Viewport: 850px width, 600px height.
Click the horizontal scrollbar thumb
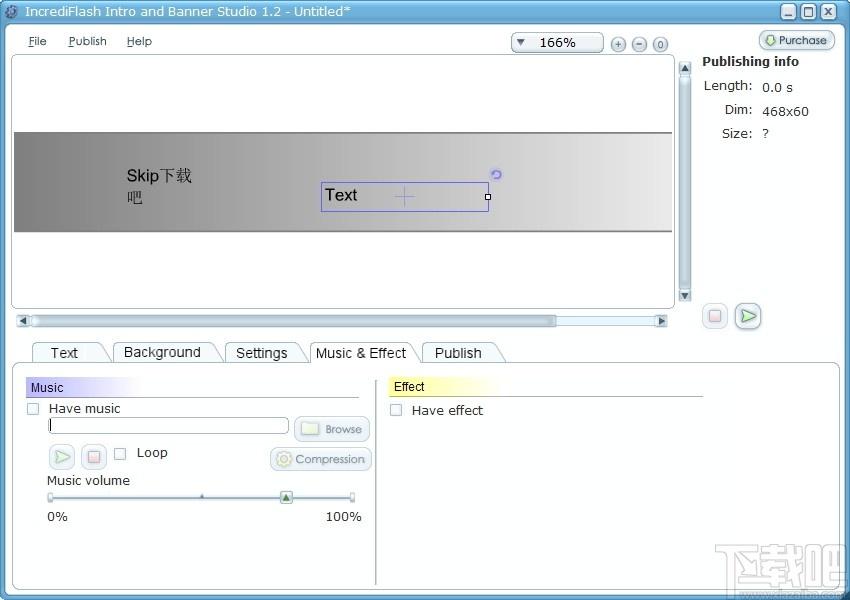293,321
